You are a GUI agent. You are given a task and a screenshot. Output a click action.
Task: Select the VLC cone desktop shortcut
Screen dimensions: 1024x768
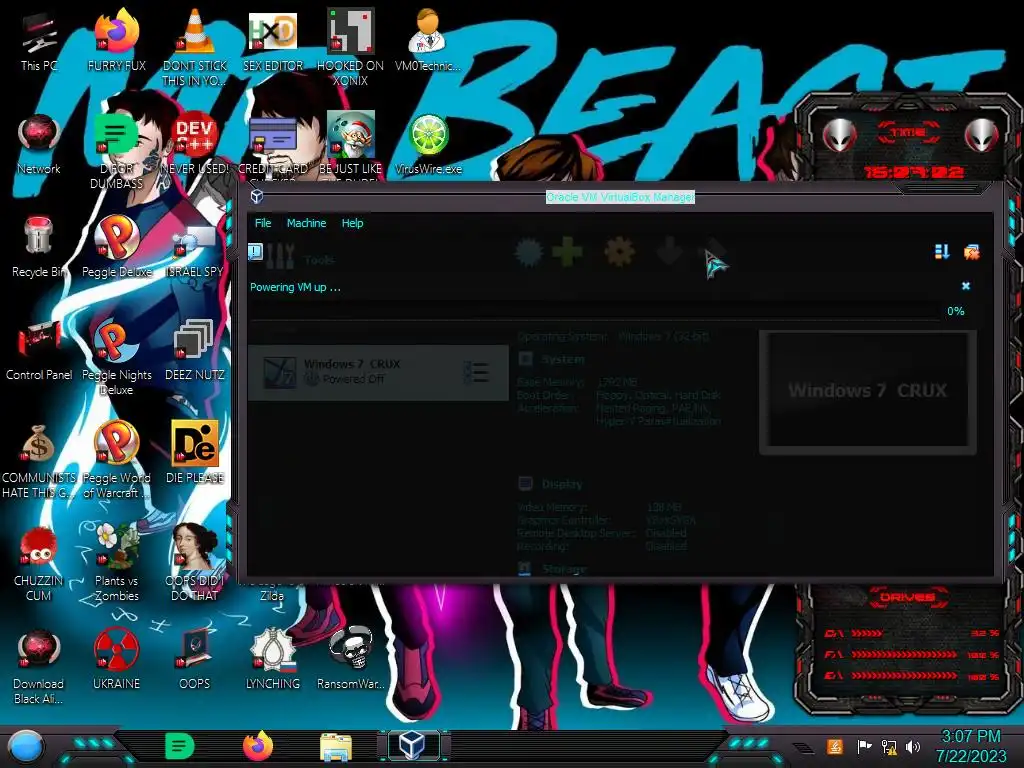(x=195, y=48)
